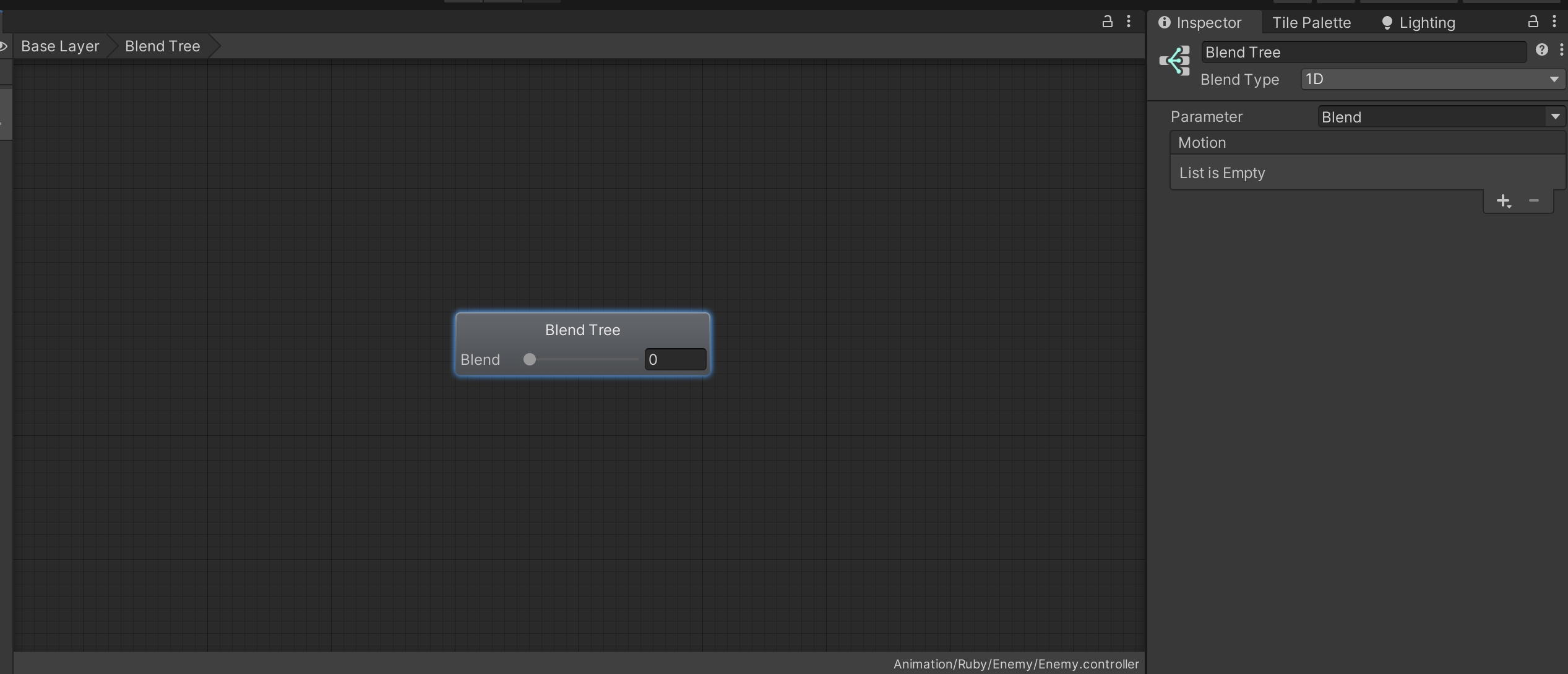Click the Blend slider handle on node
The height and width of the screenshot is (674, 1568).
point(529,360)
